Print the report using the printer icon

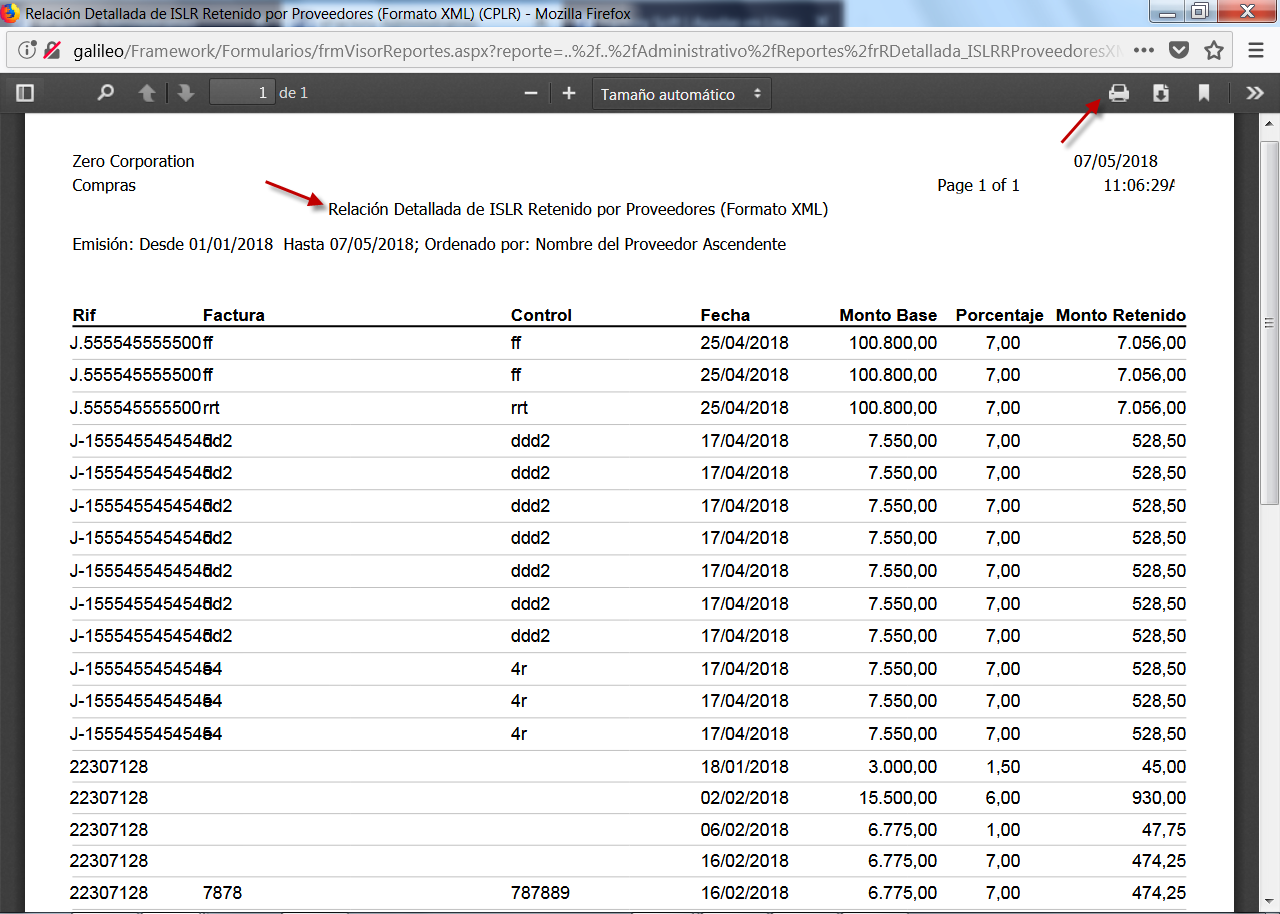[x=1119, y=94]
